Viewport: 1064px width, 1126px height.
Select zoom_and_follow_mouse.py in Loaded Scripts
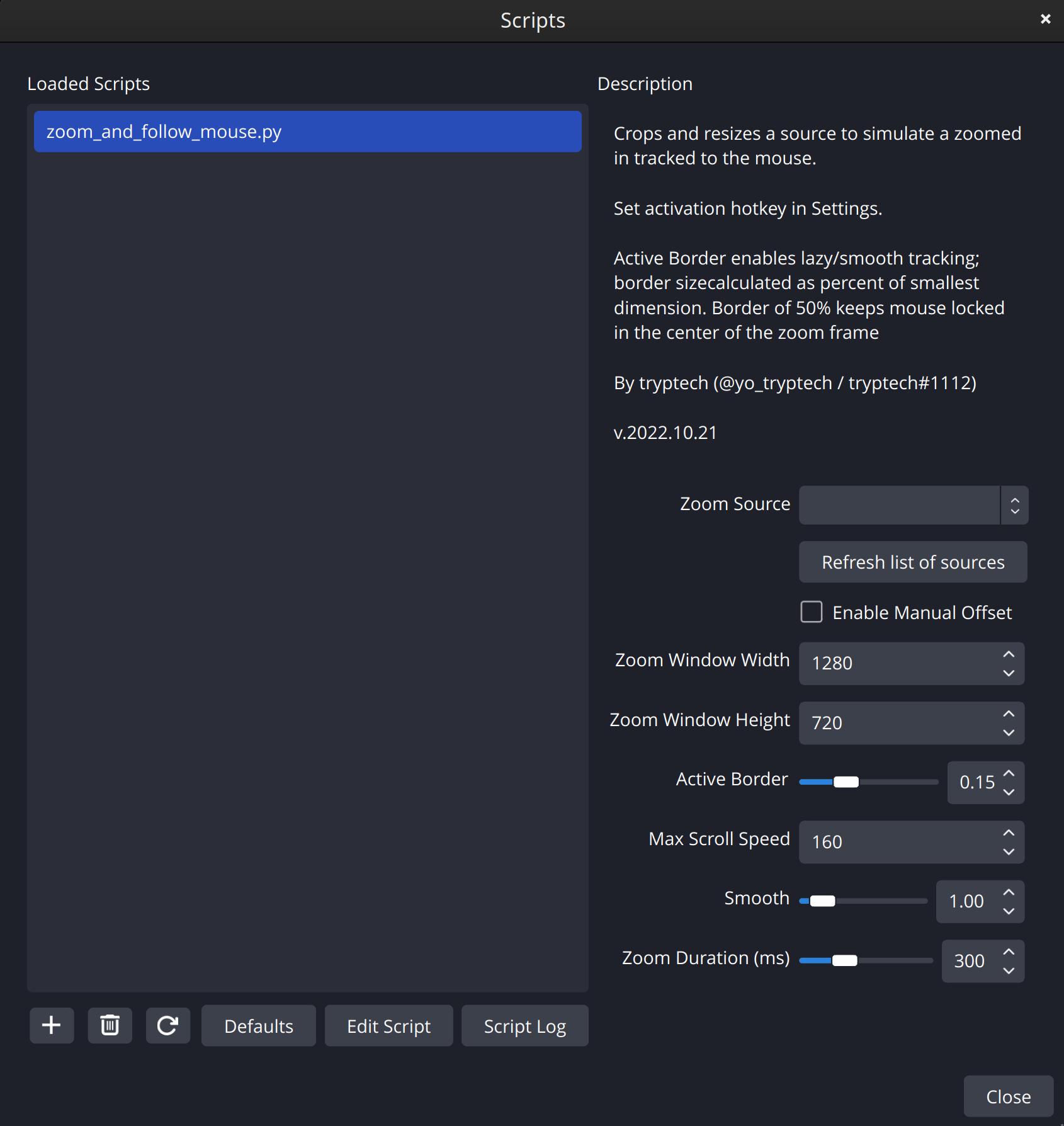tap(307, 131)
